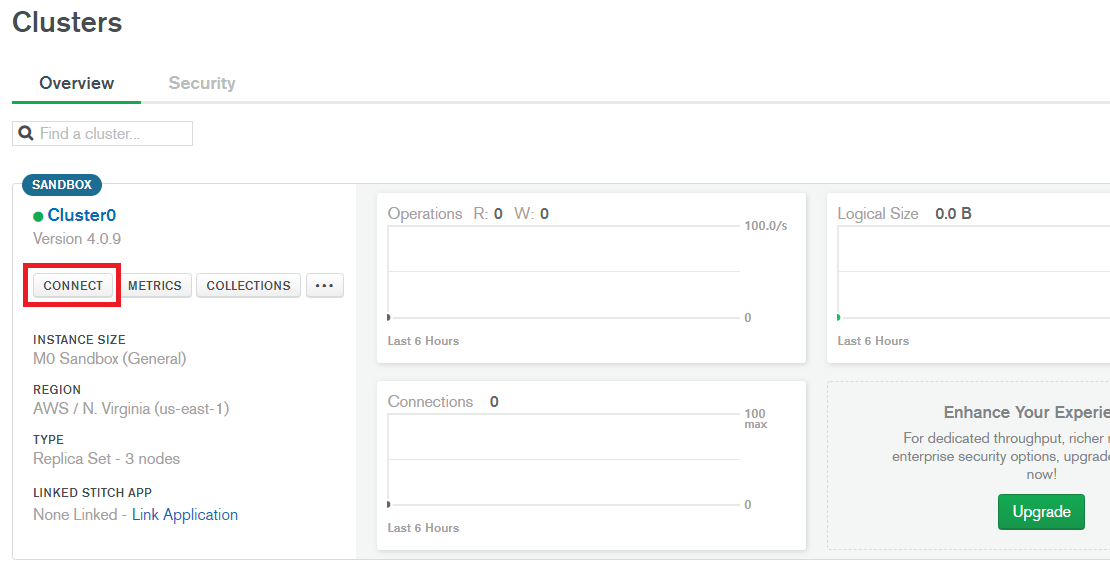Open COLLECTIONS for Cluster0
This screenshot has height=569, width=1110.
tap(248, 285)
